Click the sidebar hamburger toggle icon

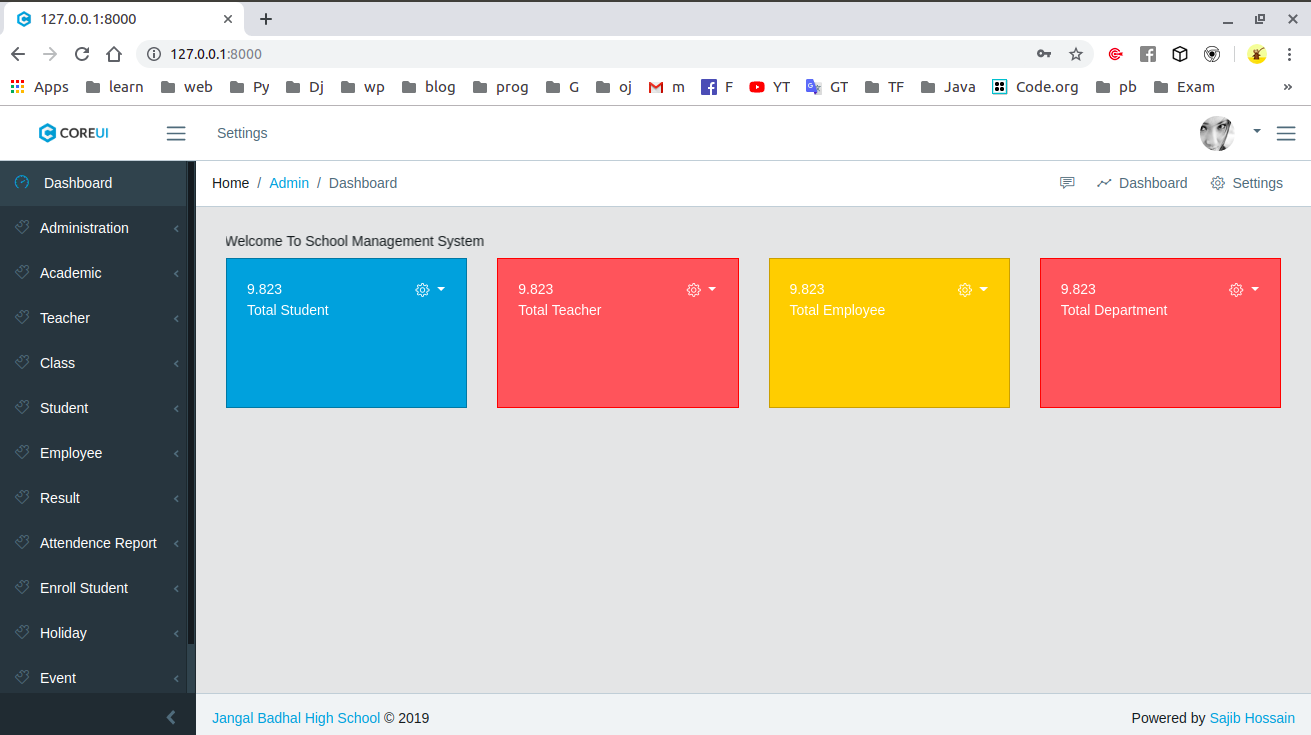176,132
